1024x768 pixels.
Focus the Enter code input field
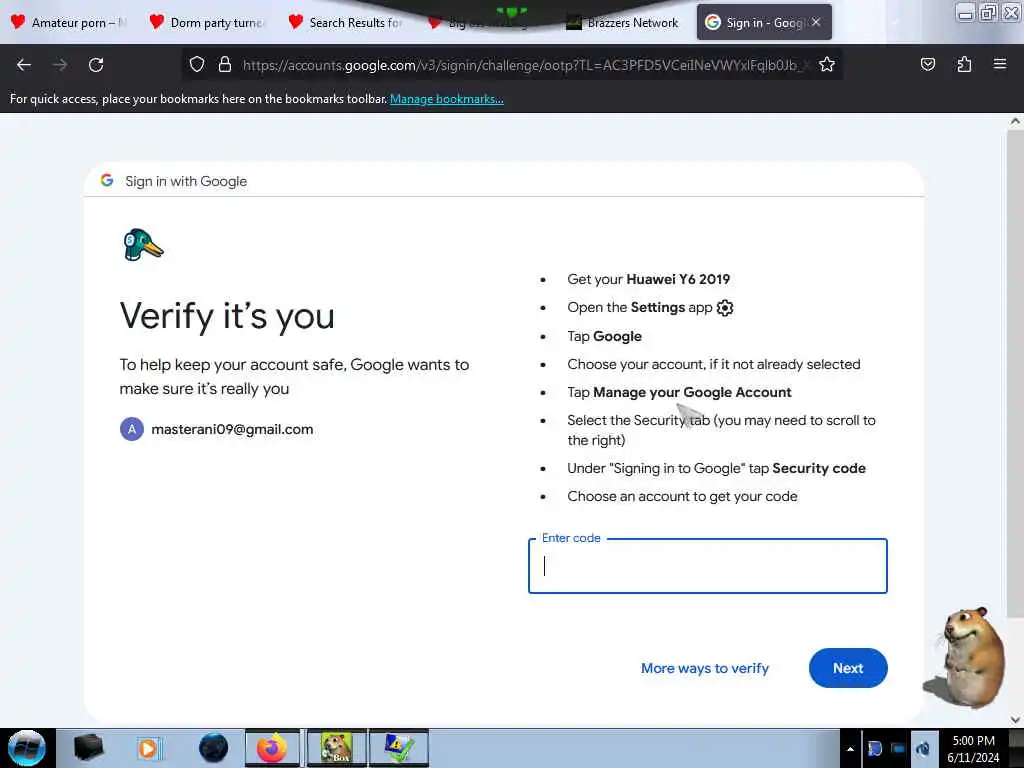707,566
